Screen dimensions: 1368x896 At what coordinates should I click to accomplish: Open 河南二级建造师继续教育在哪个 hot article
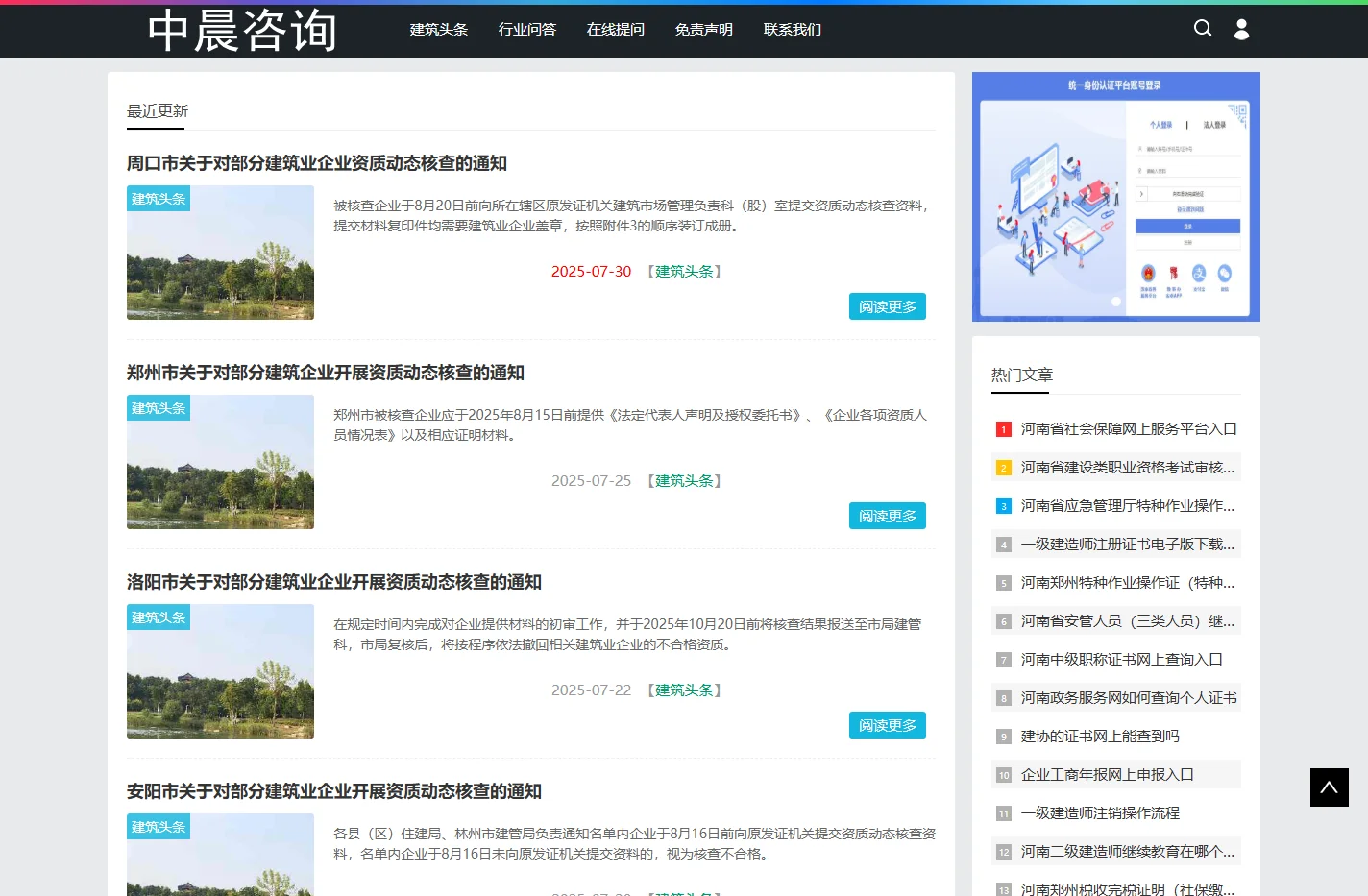tap(1128, 852)
